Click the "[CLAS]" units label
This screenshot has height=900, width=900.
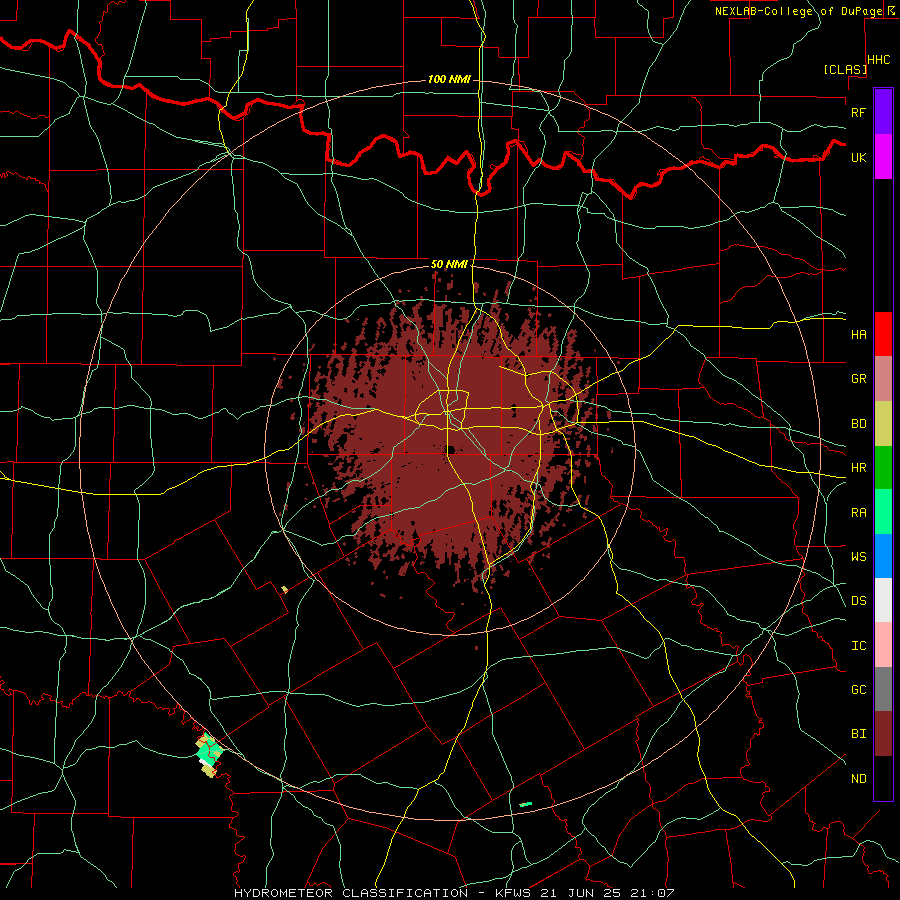click(x=845, y=69)
